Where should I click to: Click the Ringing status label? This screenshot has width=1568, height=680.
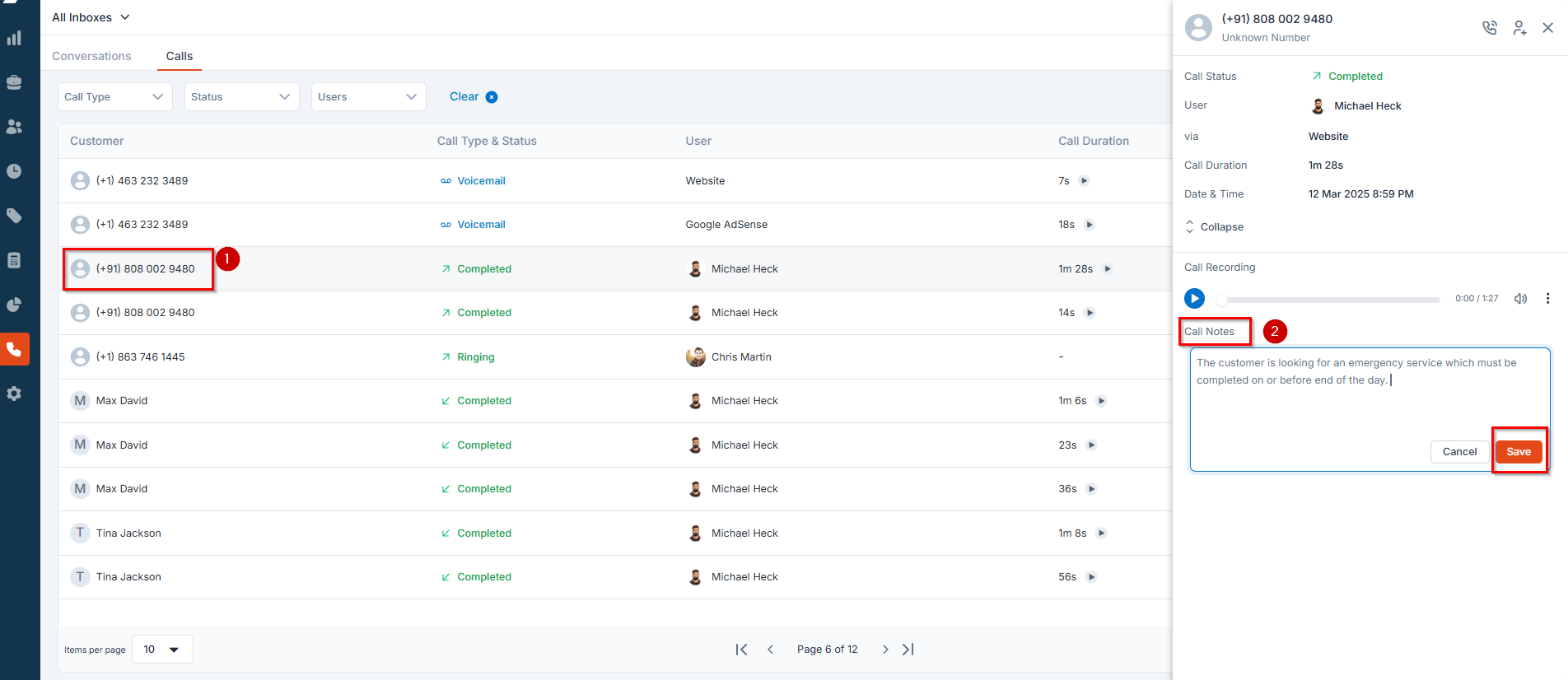coord(475,357)
